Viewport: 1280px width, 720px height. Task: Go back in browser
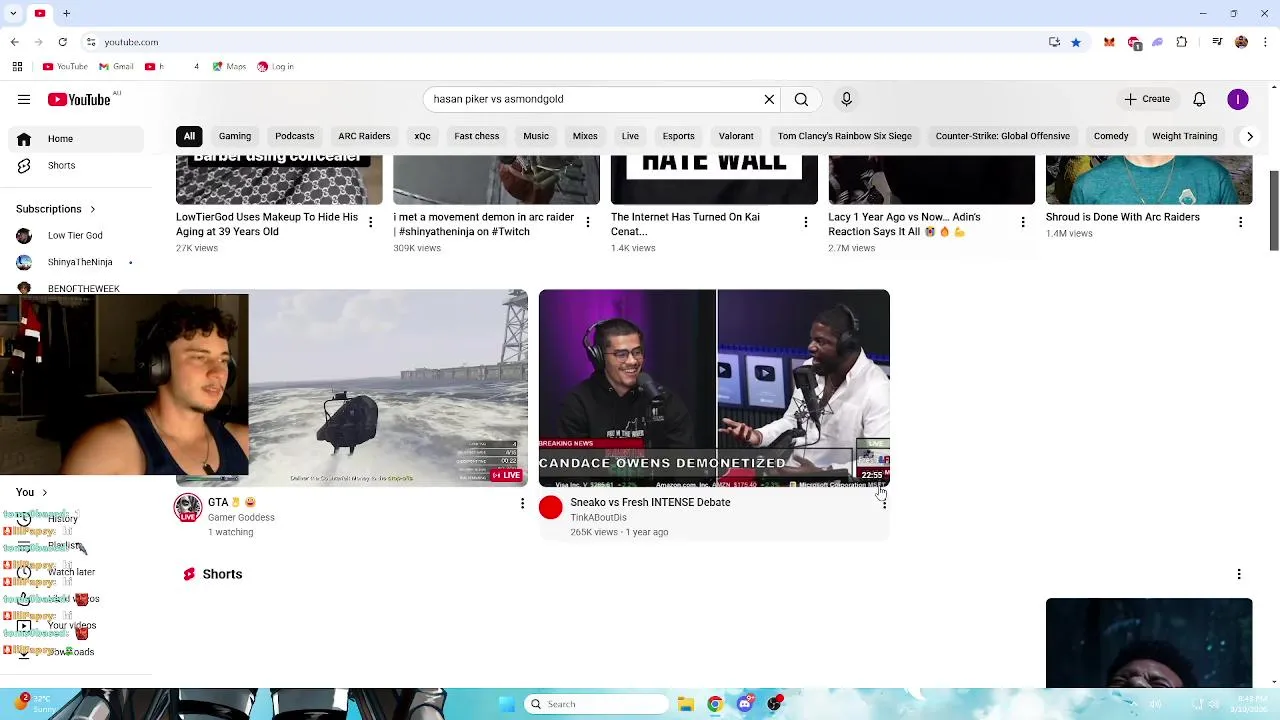pyautogui.click(x=14, y=42)
